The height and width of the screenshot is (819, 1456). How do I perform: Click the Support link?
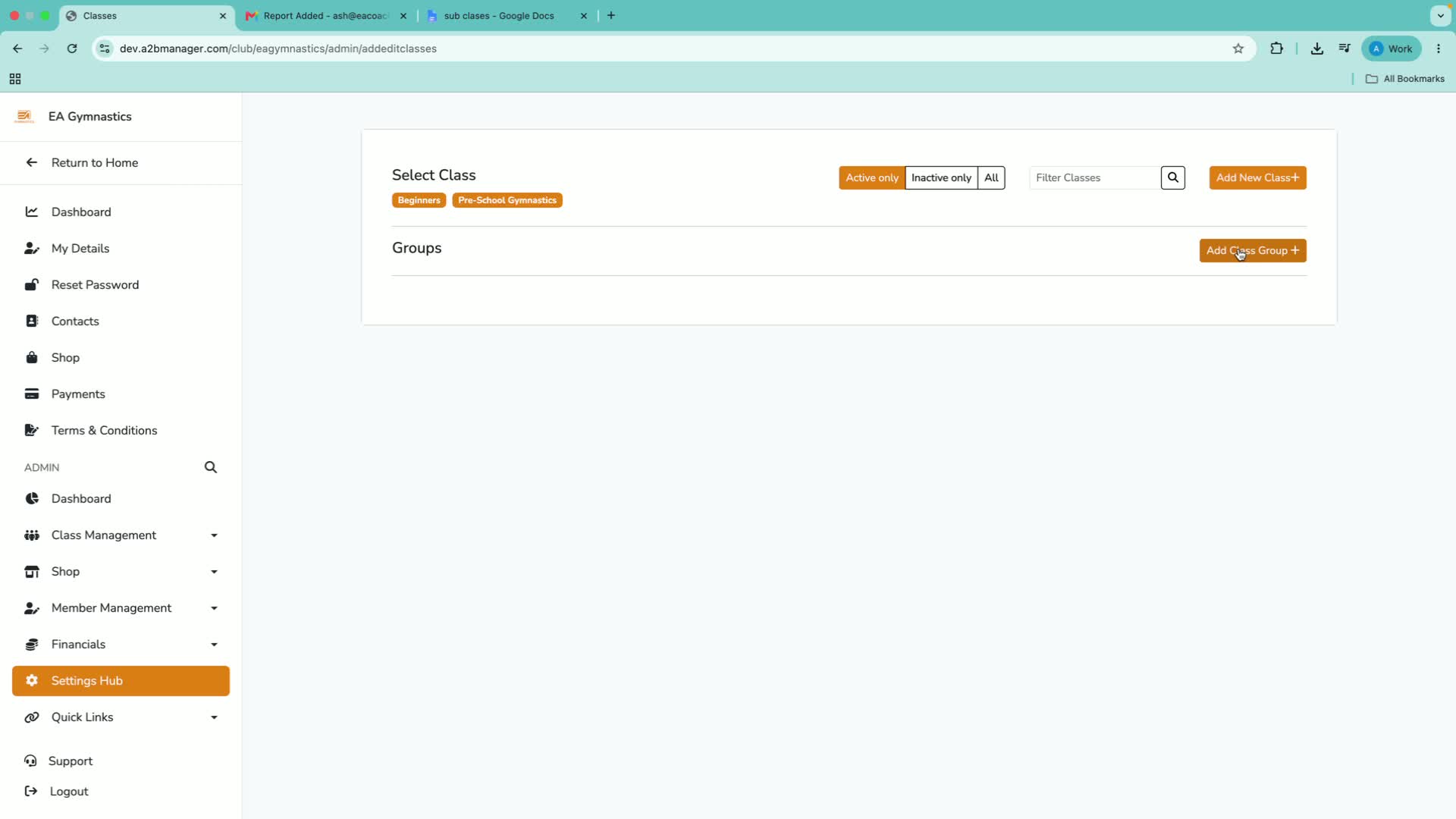point(71,761)
